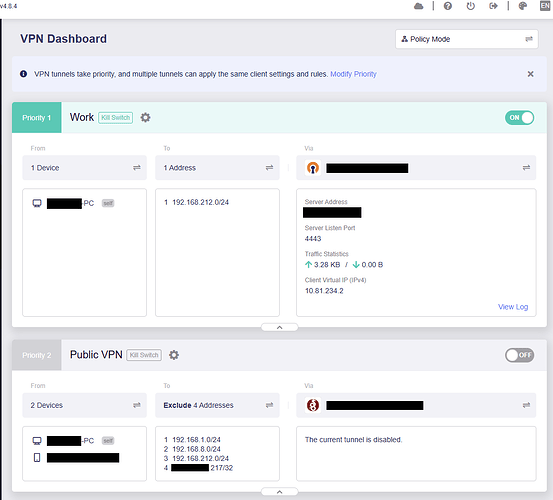Dismiss the VPN priority info banner
Image resolution: width=553 pixels, height=500 pixels.
530,74
